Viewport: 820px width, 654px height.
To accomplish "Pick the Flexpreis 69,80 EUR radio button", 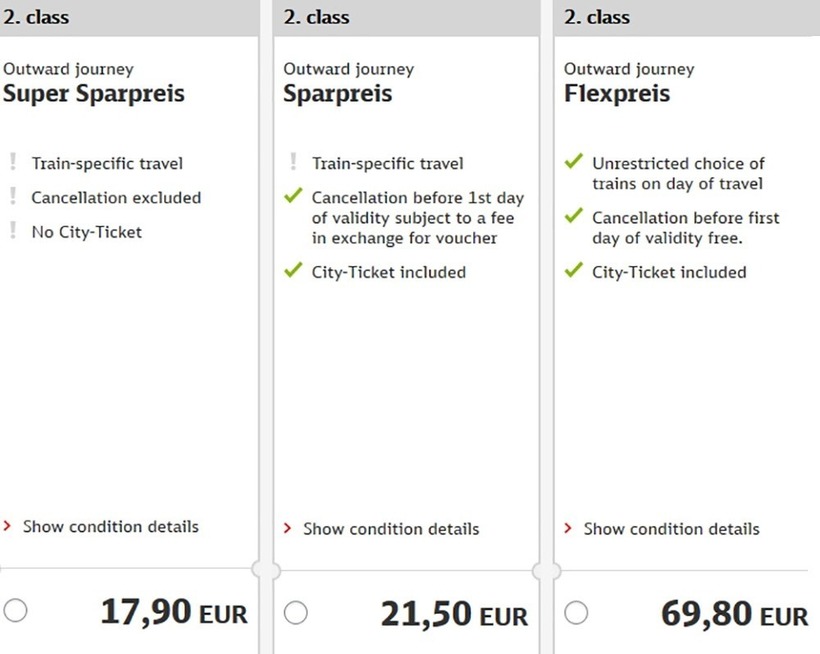I will 576,612.
